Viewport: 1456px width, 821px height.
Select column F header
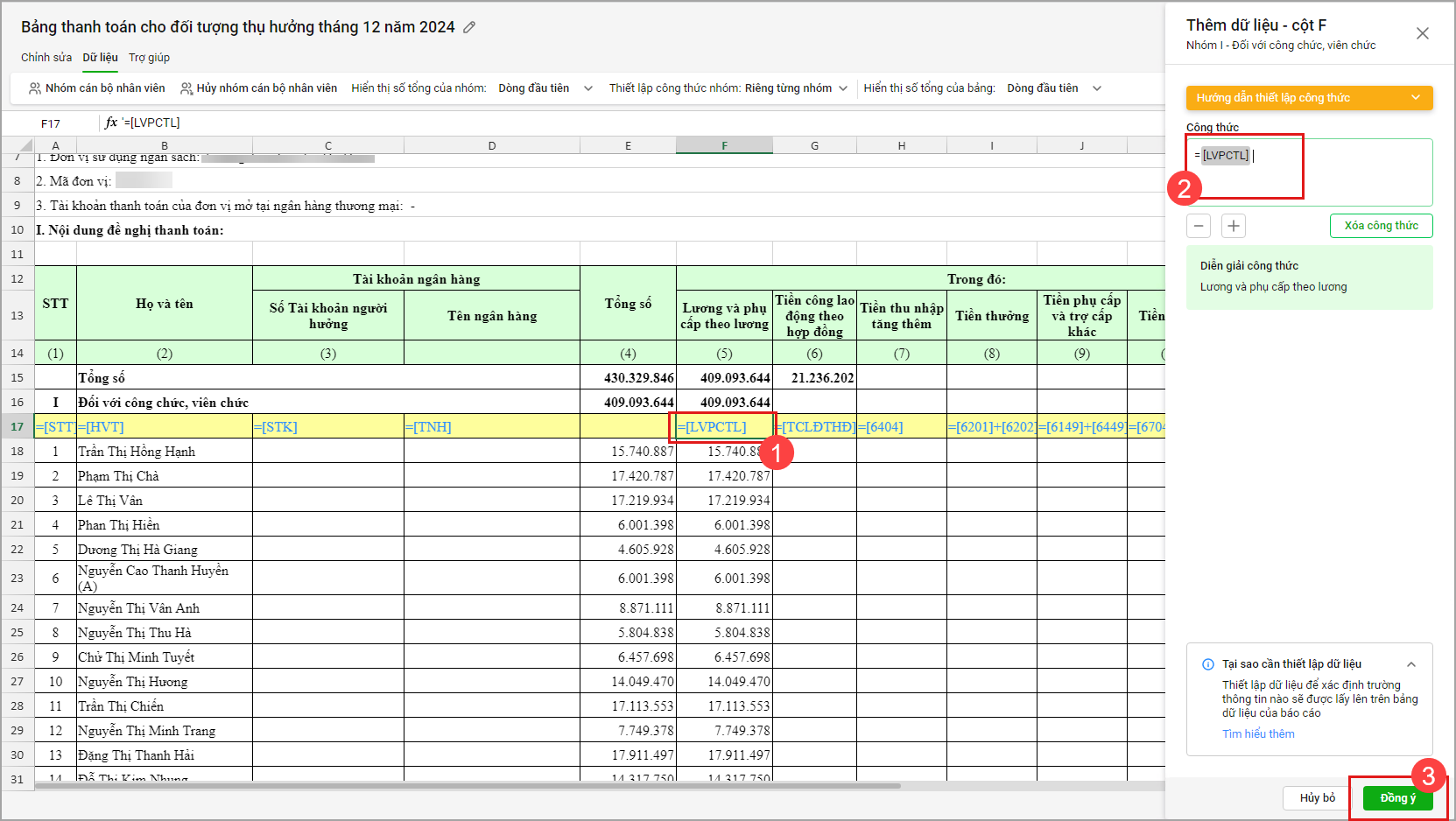point(724,146)
